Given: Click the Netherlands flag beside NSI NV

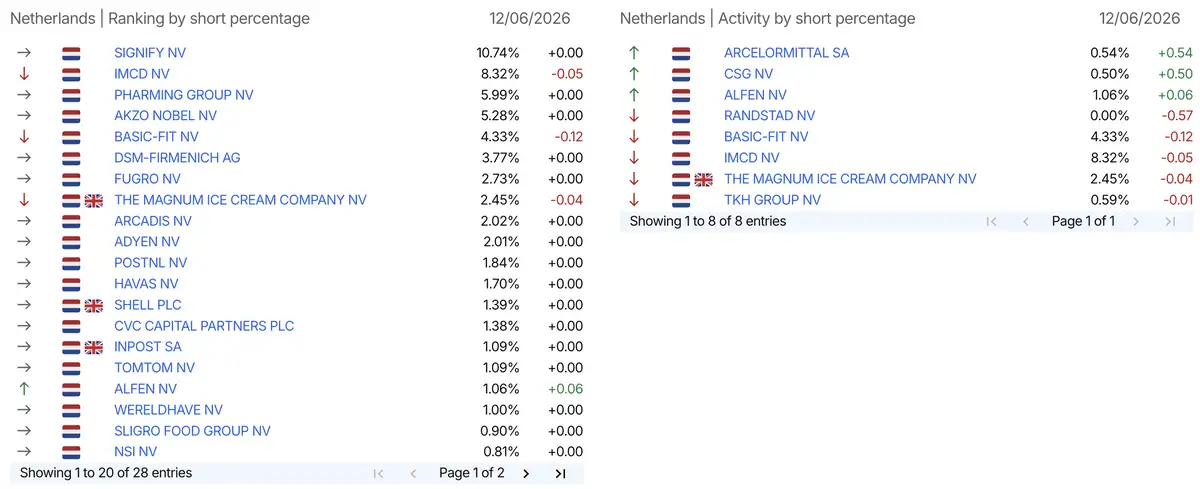Looking at the screenshot, I should 71,452.
